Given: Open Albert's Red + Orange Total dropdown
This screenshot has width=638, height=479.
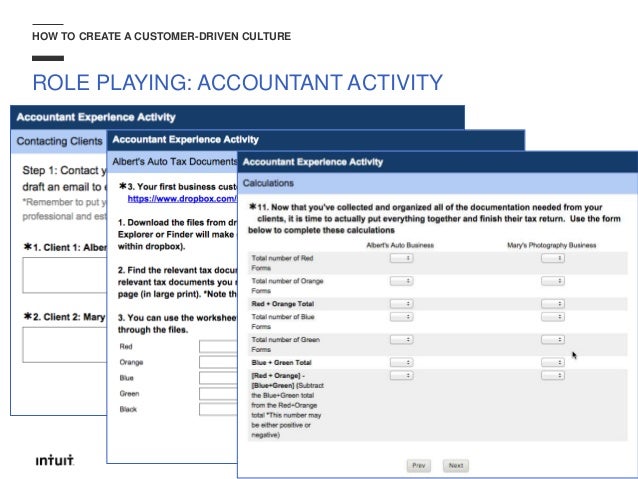Looking at the screenshot, I should tap(401, 304).
